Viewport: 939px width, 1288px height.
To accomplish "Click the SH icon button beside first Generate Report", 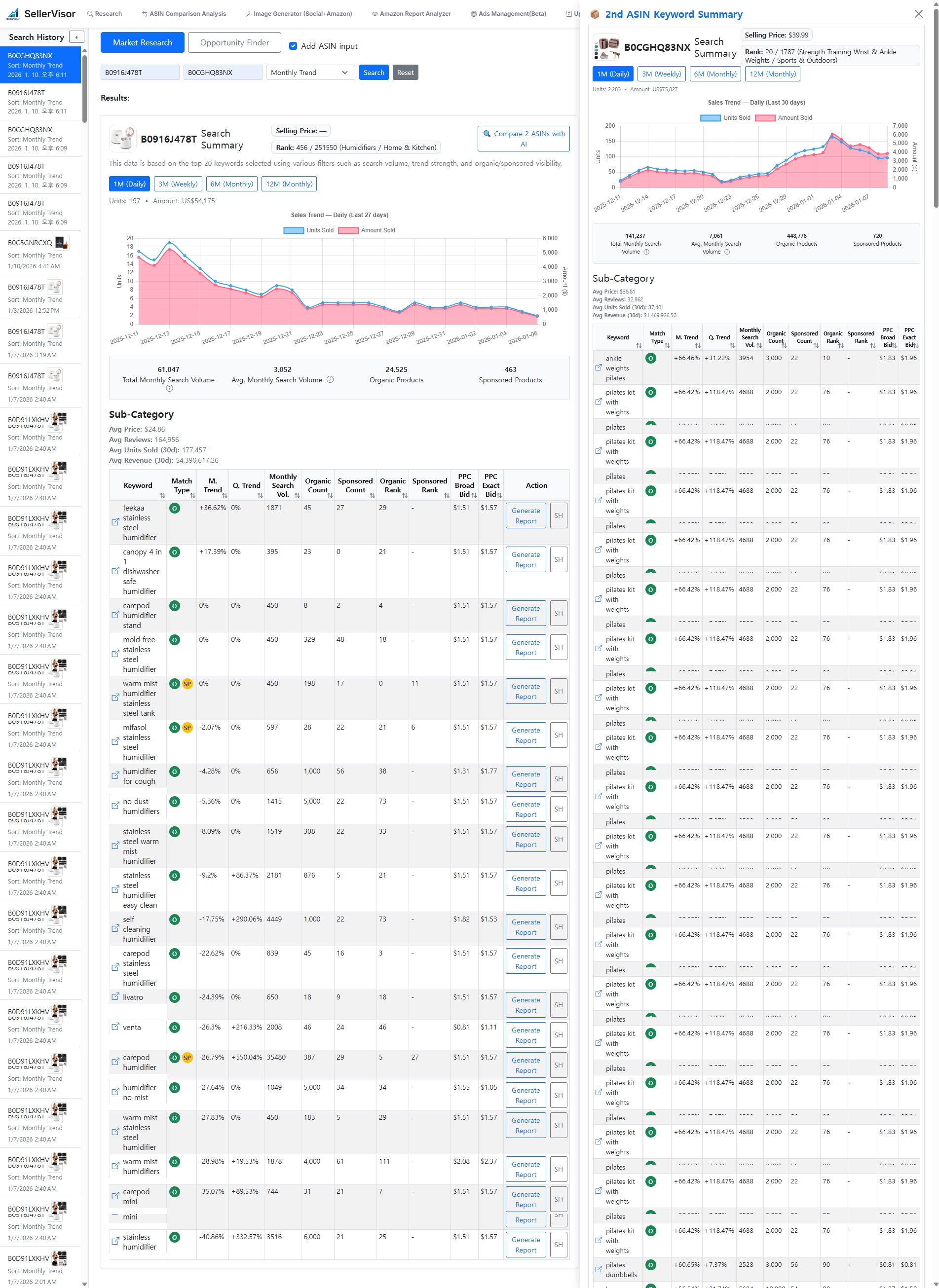I will click(x=558, y=515).
